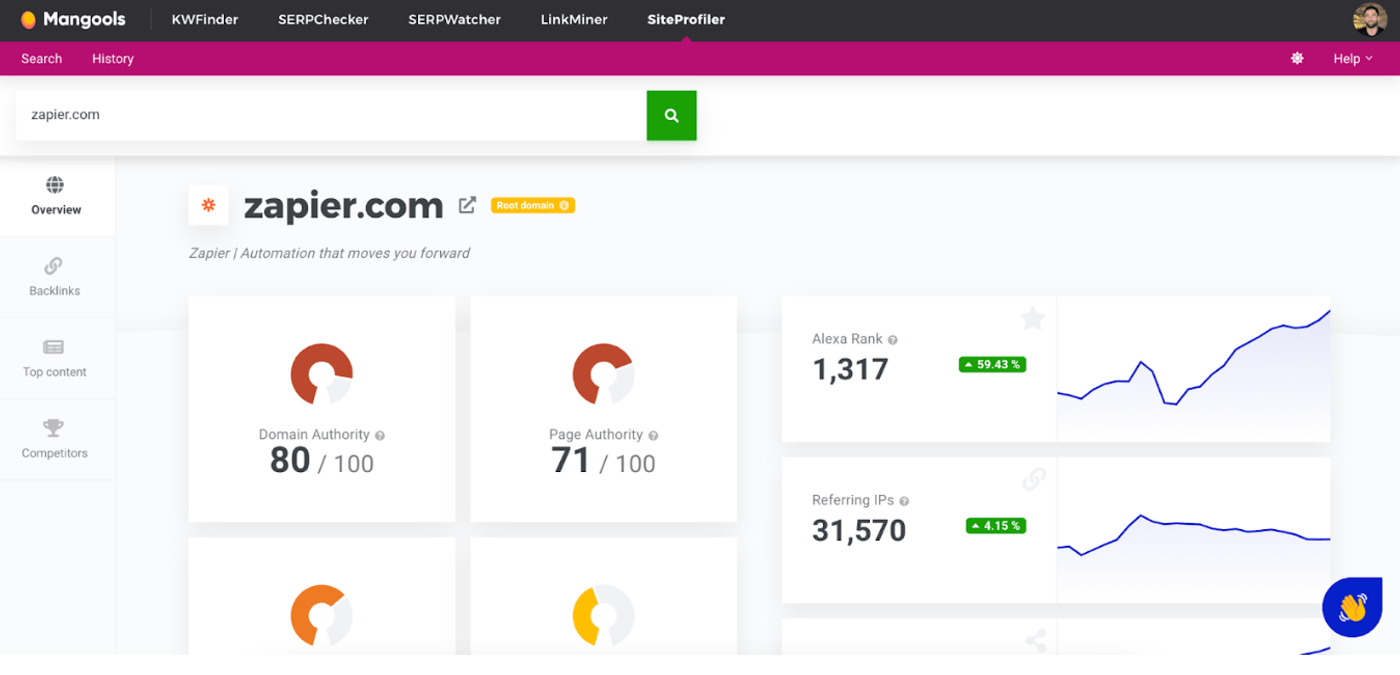Click the yellow donut chart
This screenshot has width=1400, height=675.
603,615
